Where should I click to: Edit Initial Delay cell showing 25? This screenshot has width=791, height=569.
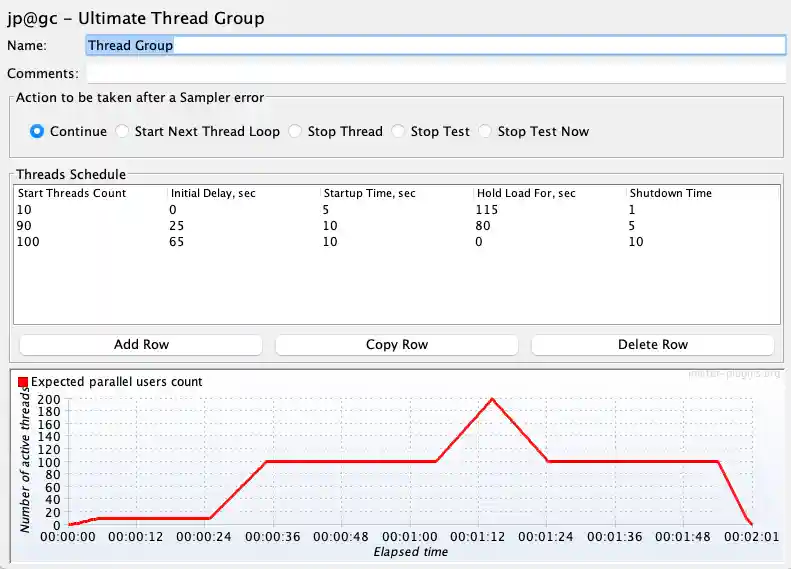[244, 225]
